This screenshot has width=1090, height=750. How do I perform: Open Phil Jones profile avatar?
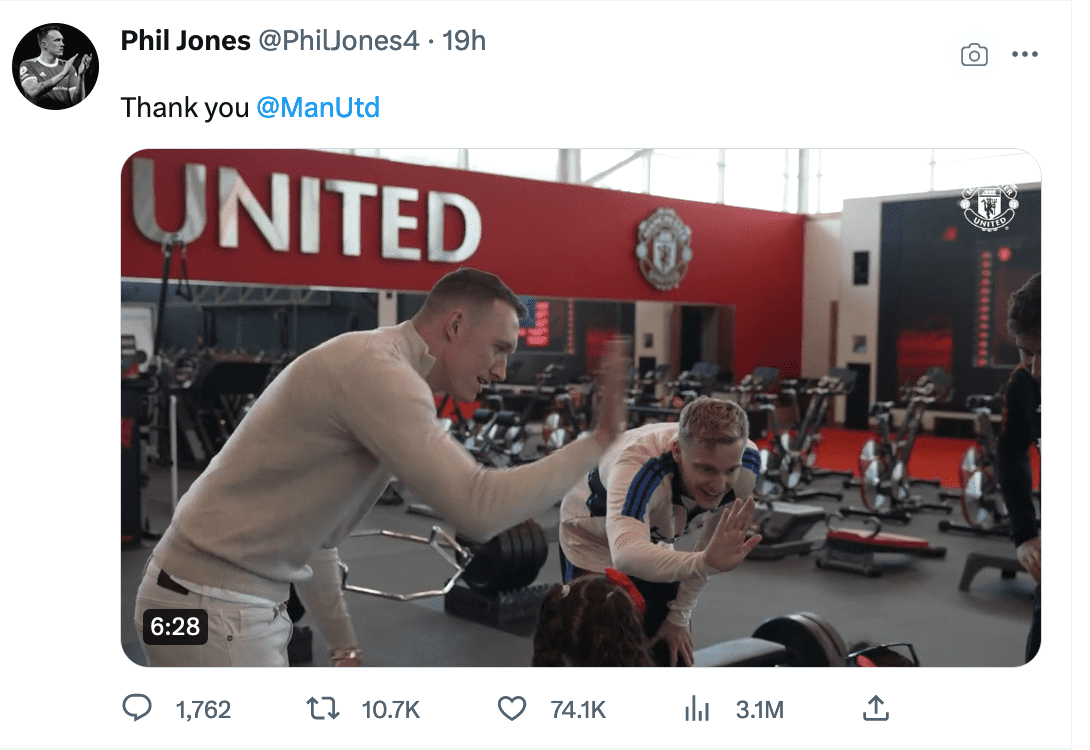point(56,67)
